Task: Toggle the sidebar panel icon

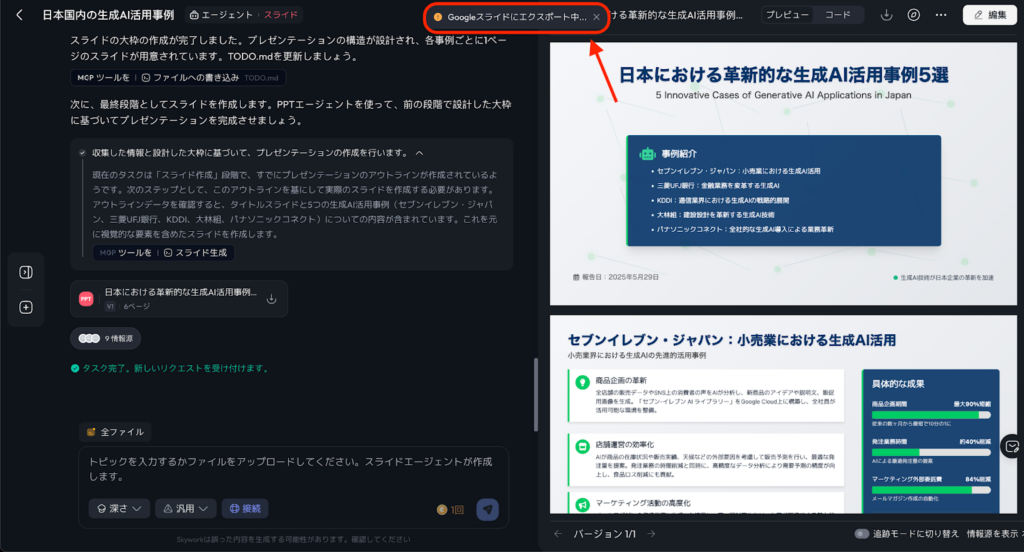Action: 26,272
